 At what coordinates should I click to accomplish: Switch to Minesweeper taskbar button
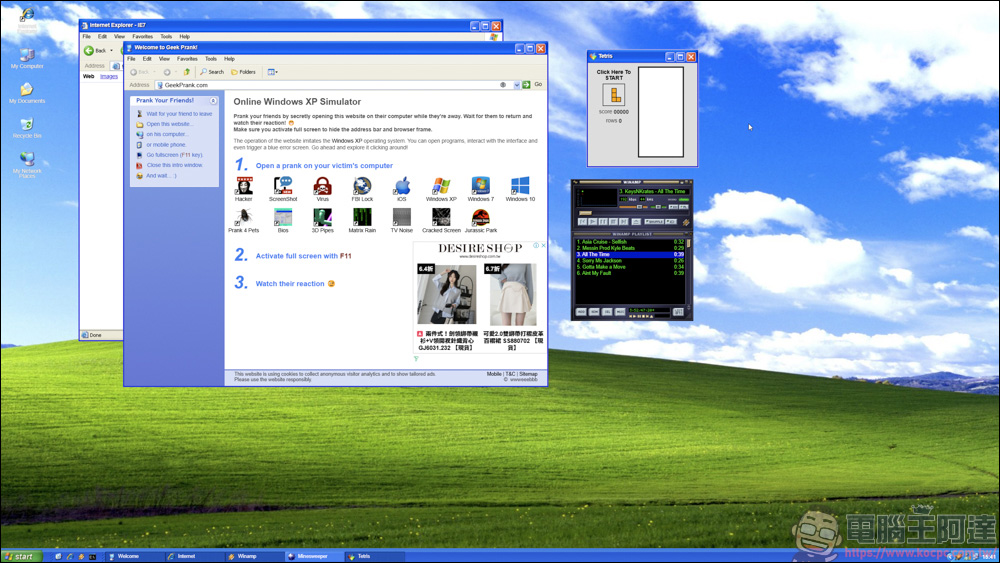click(312, 557)
